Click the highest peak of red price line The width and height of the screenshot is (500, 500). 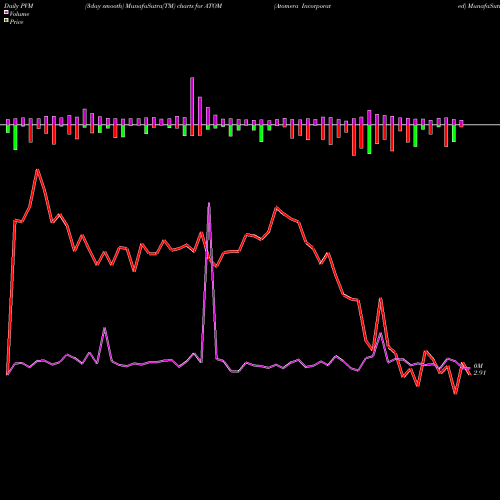[x=38, y=170]
